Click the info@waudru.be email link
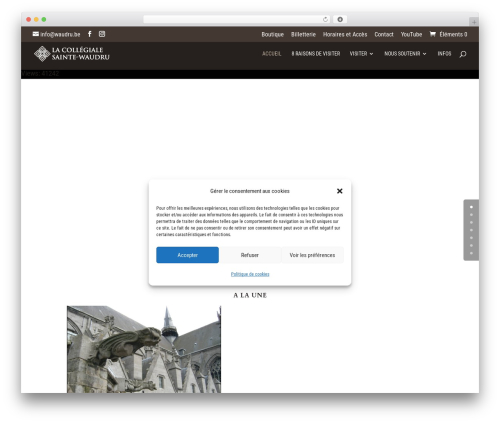The width and height of the screenshot is (500, 423). pos(56,34)
